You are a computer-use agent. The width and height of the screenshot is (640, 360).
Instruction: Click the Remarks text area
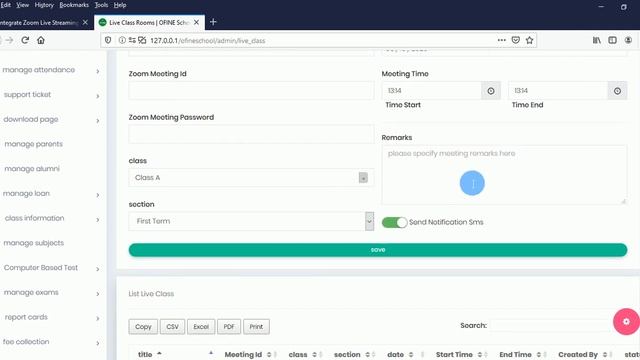tap(504, 175)
